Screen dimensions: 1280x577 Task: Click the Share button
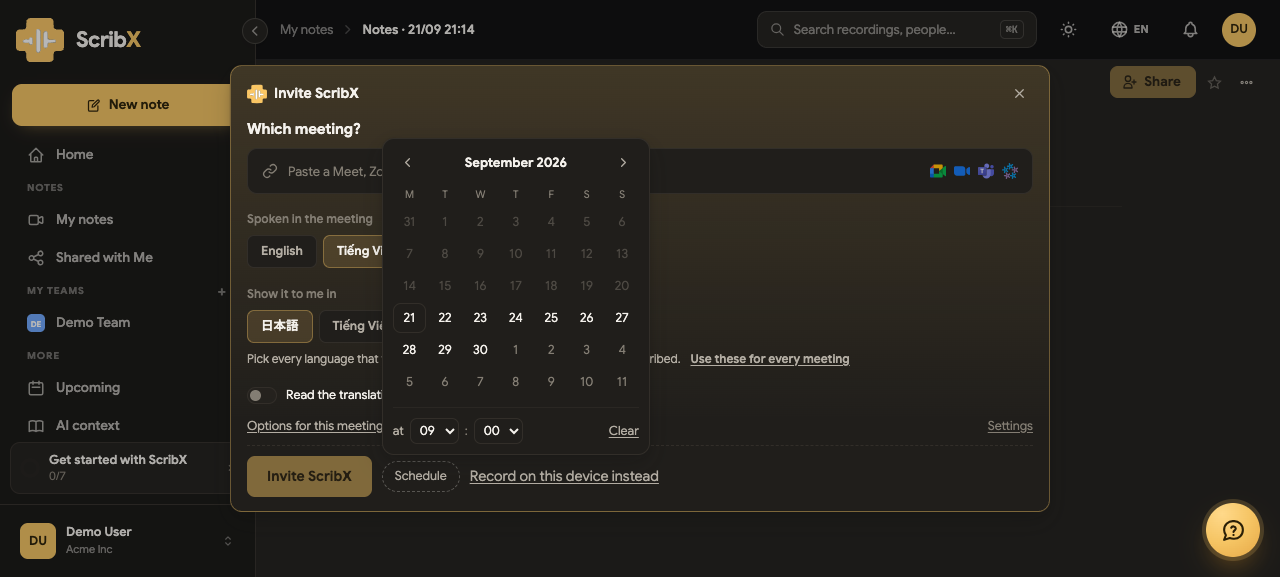1152,82
